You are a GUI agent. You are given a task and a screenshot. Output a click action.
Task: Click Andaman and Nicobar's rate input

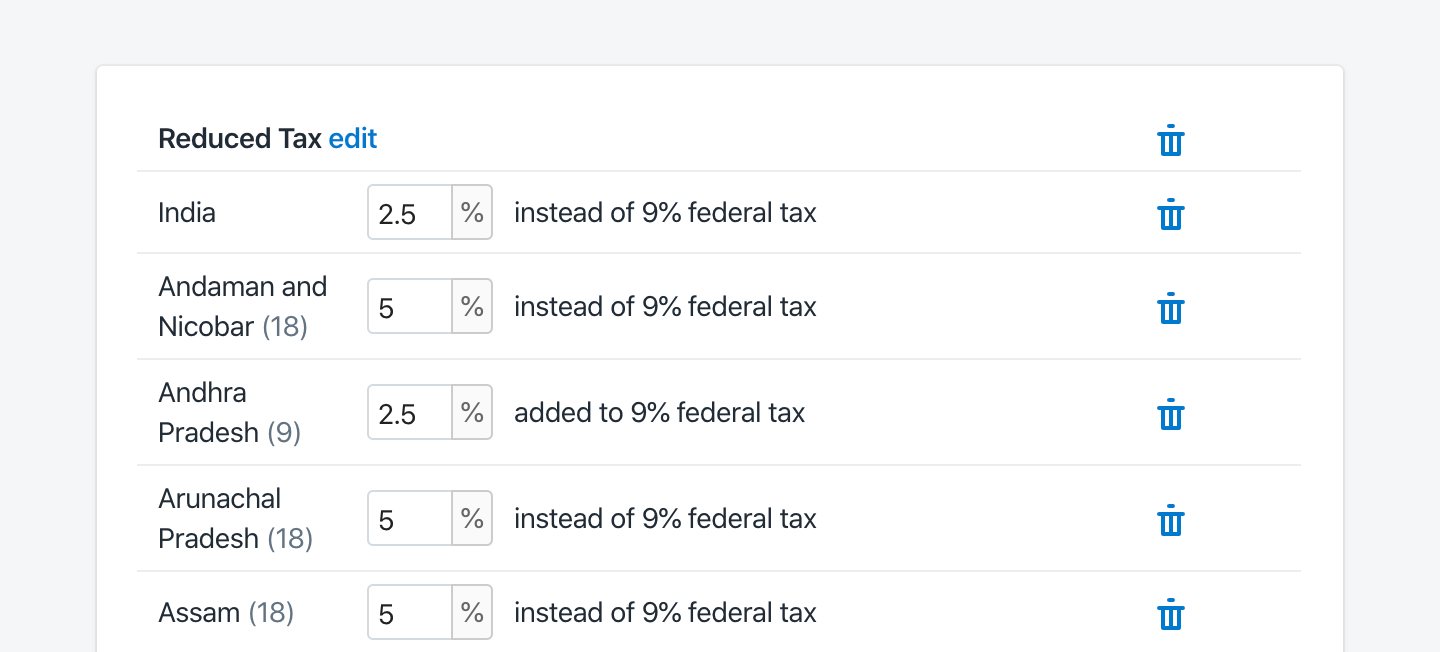408,306
